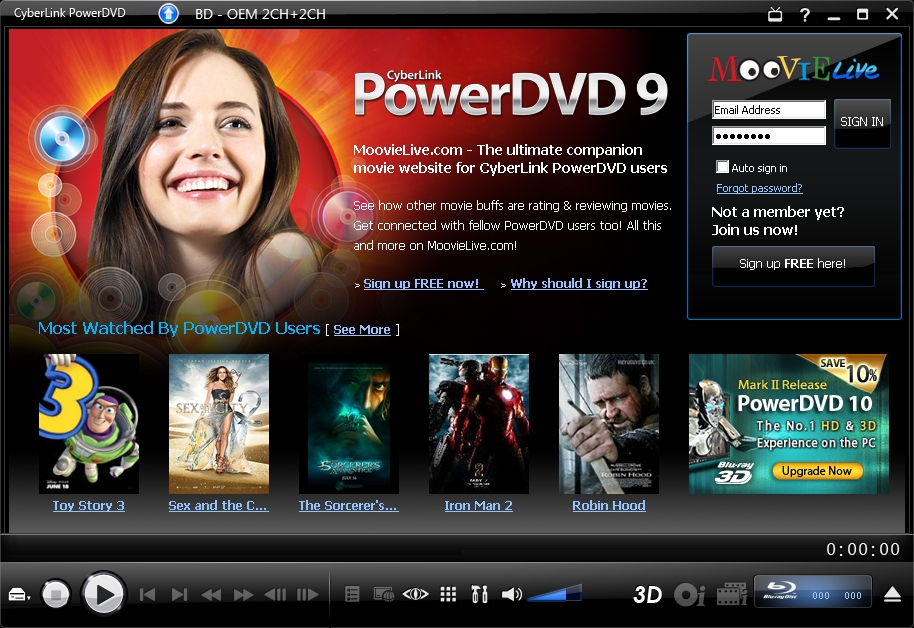
Task: Jump to previous chapter
Action: point(147,595)
